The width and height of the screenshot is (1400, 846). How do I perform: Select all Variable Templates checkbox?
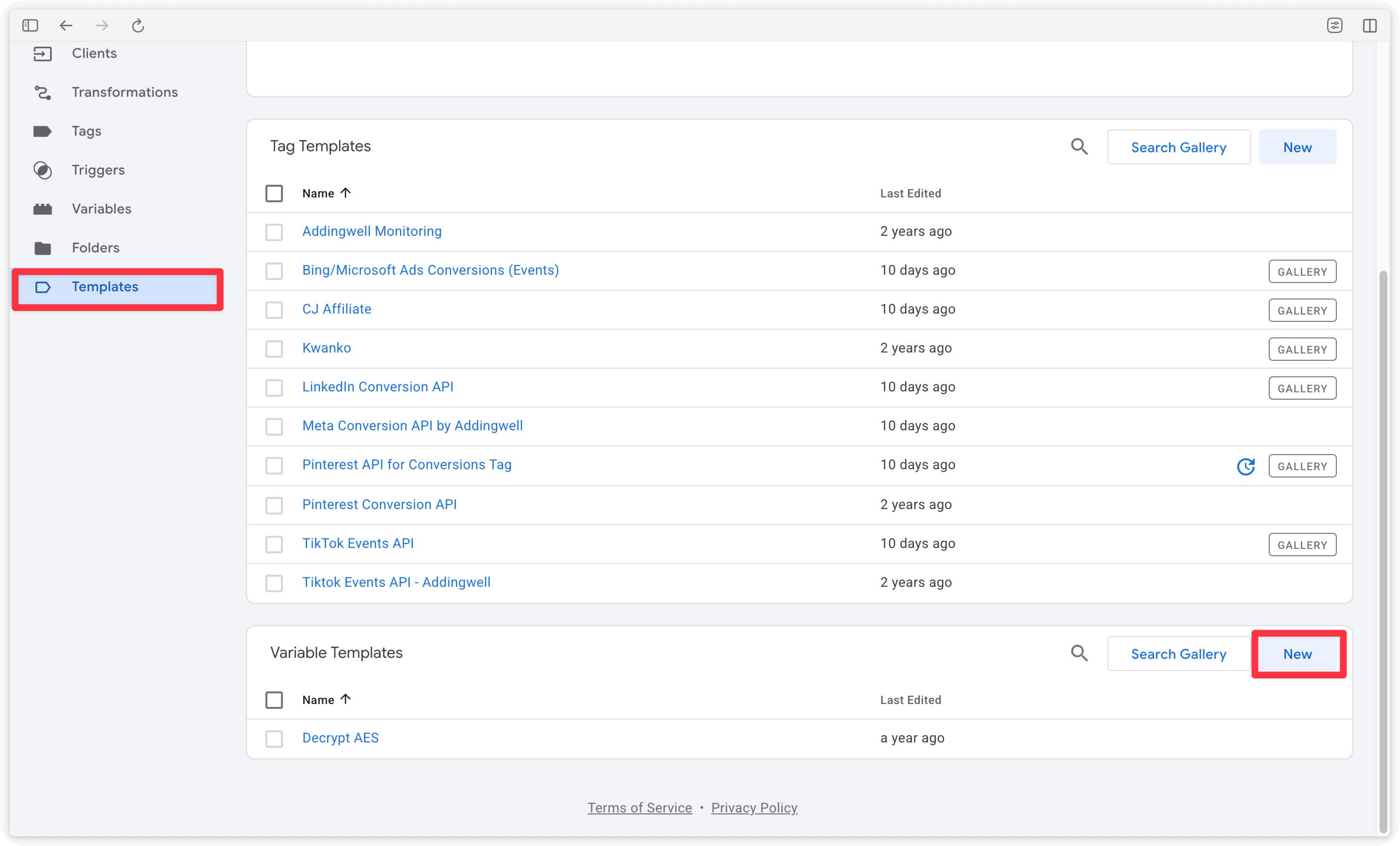274,700
